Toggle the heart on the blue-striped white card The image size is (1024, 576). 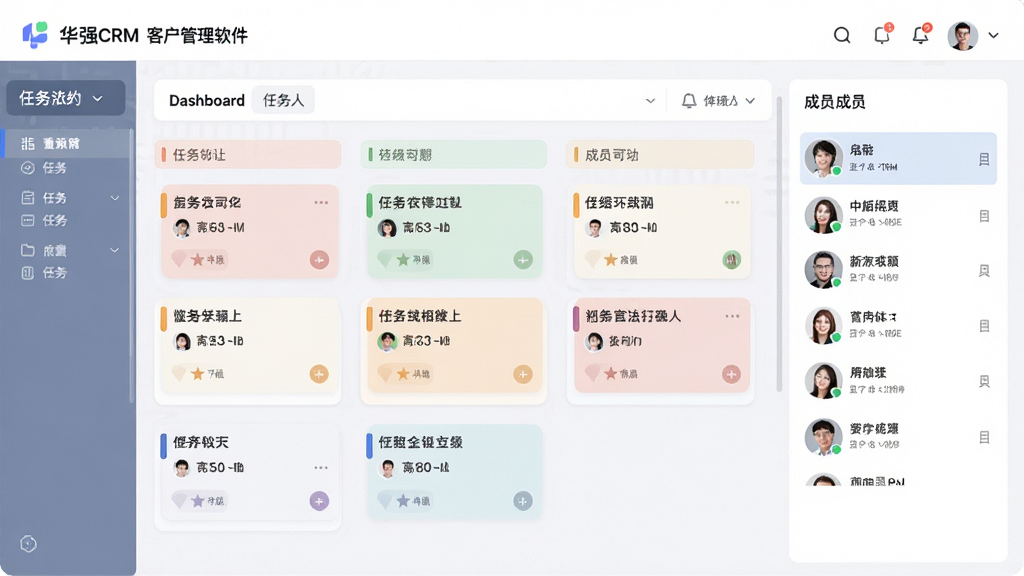tap(179, 501)
